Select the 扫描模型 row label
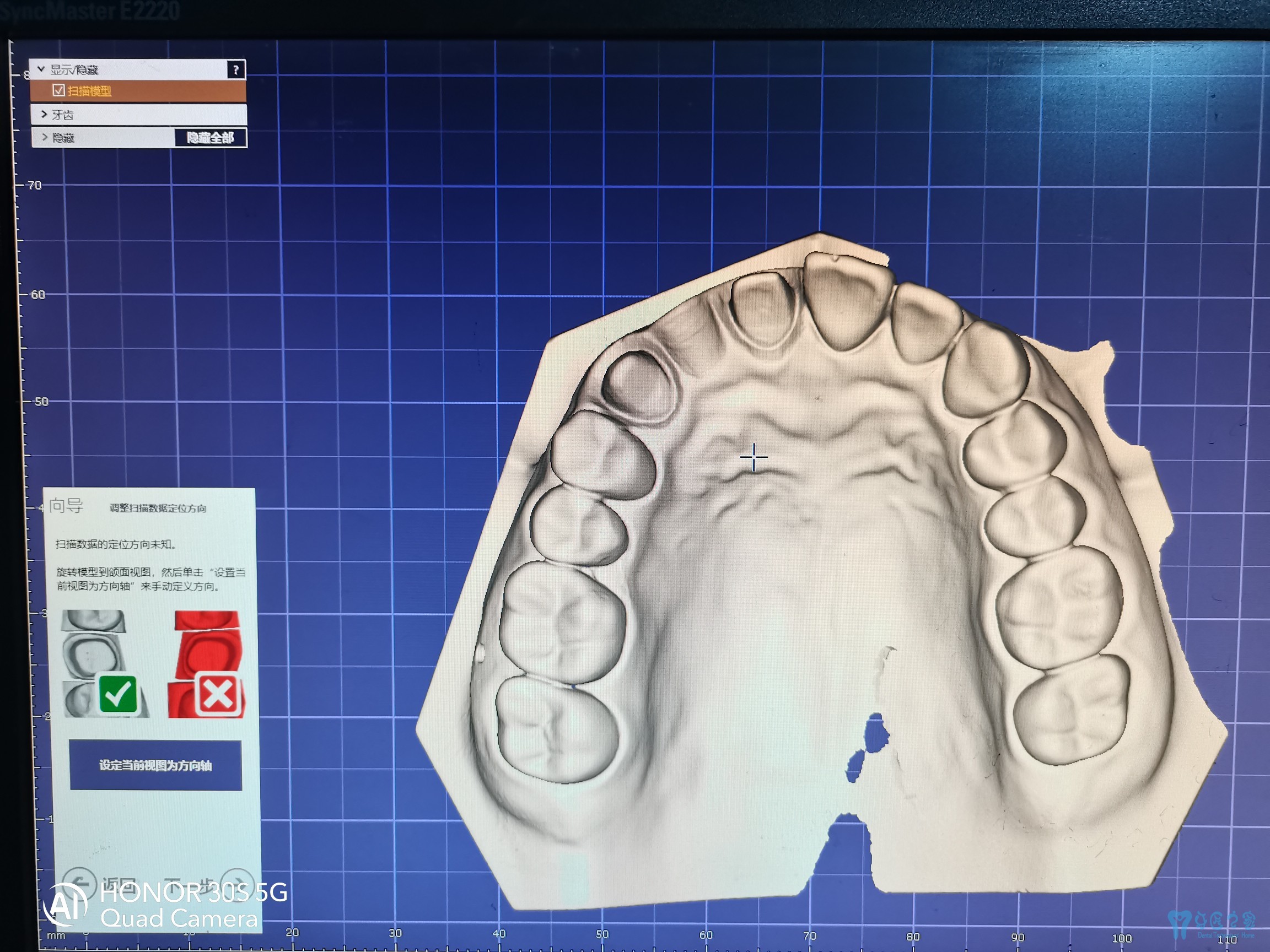Screen dimensions: 1270x952 pyautogui.click(x=89, y=91)
